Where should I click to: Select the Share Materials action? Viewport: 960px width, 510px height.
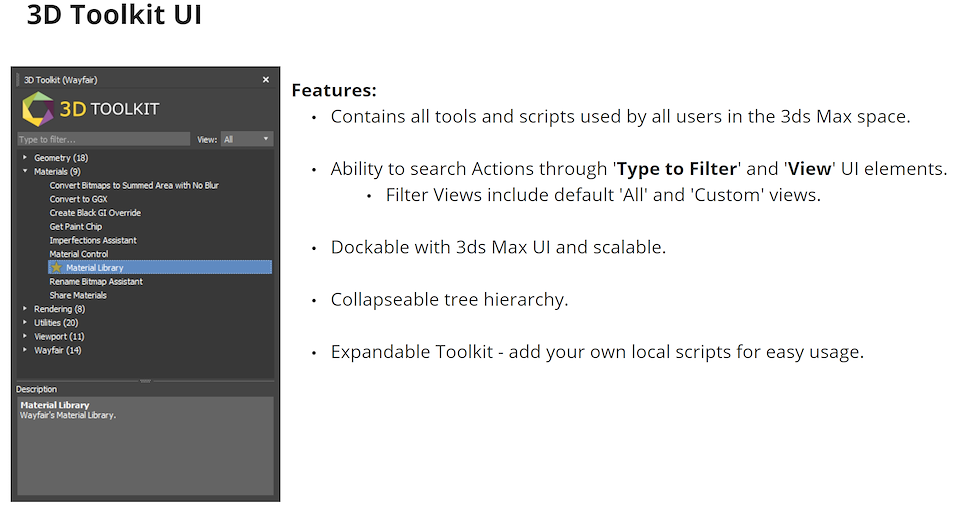pos(78,295)
